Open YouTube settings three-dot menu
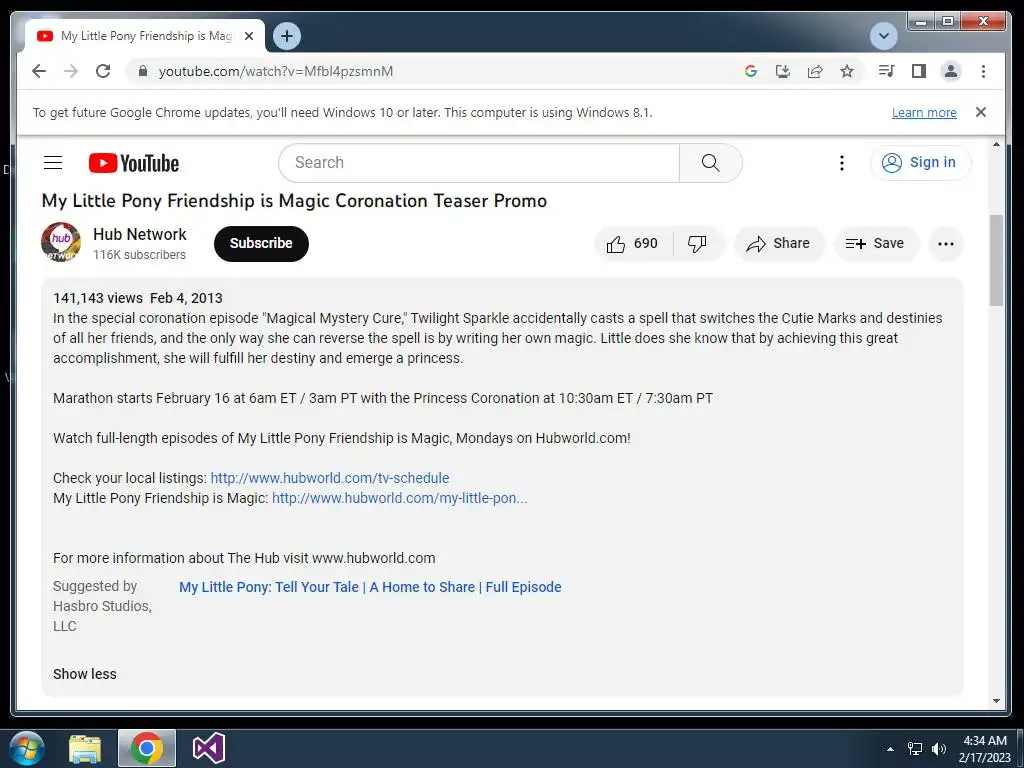1024x768 pixels. pyautogui.click(x=842, y=163)
